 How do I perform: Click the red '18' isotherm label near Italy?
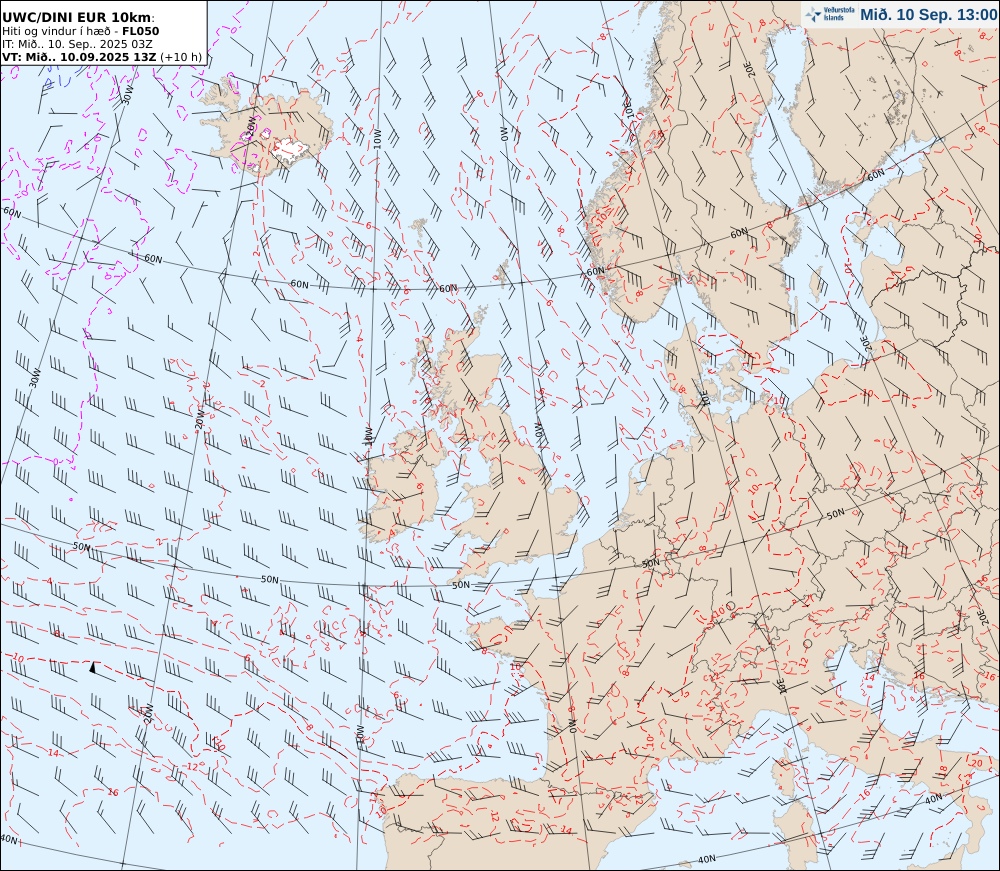[943, 770]
